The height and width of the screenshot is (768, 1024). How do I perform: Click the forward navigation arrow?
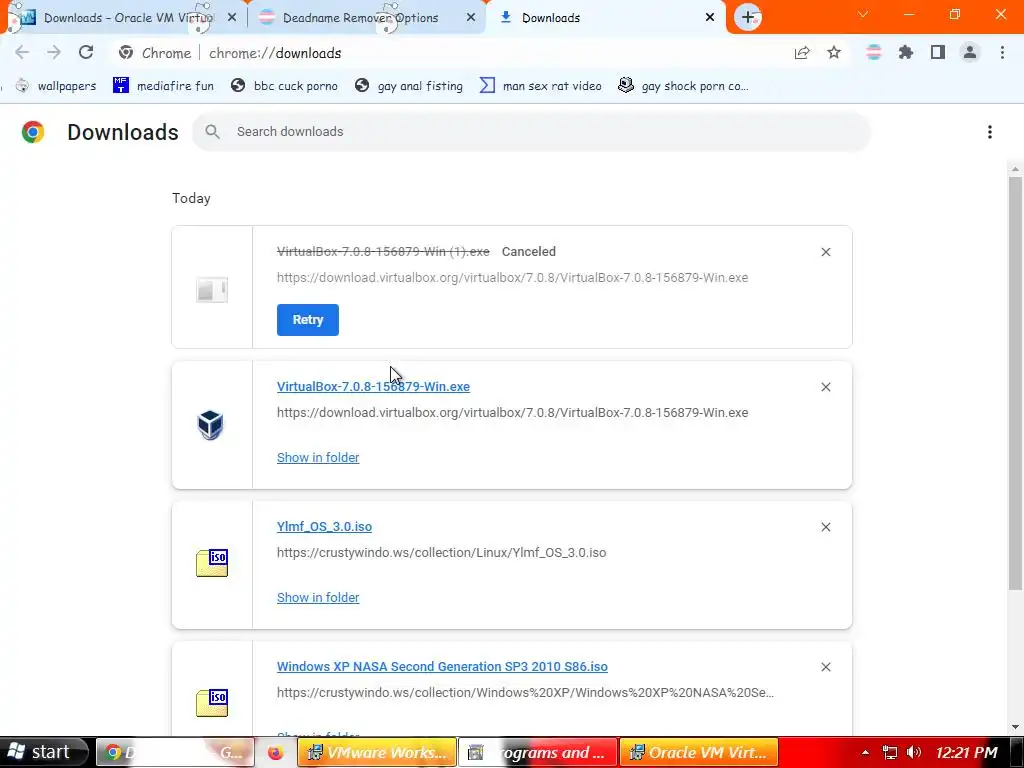click(54, 52)
